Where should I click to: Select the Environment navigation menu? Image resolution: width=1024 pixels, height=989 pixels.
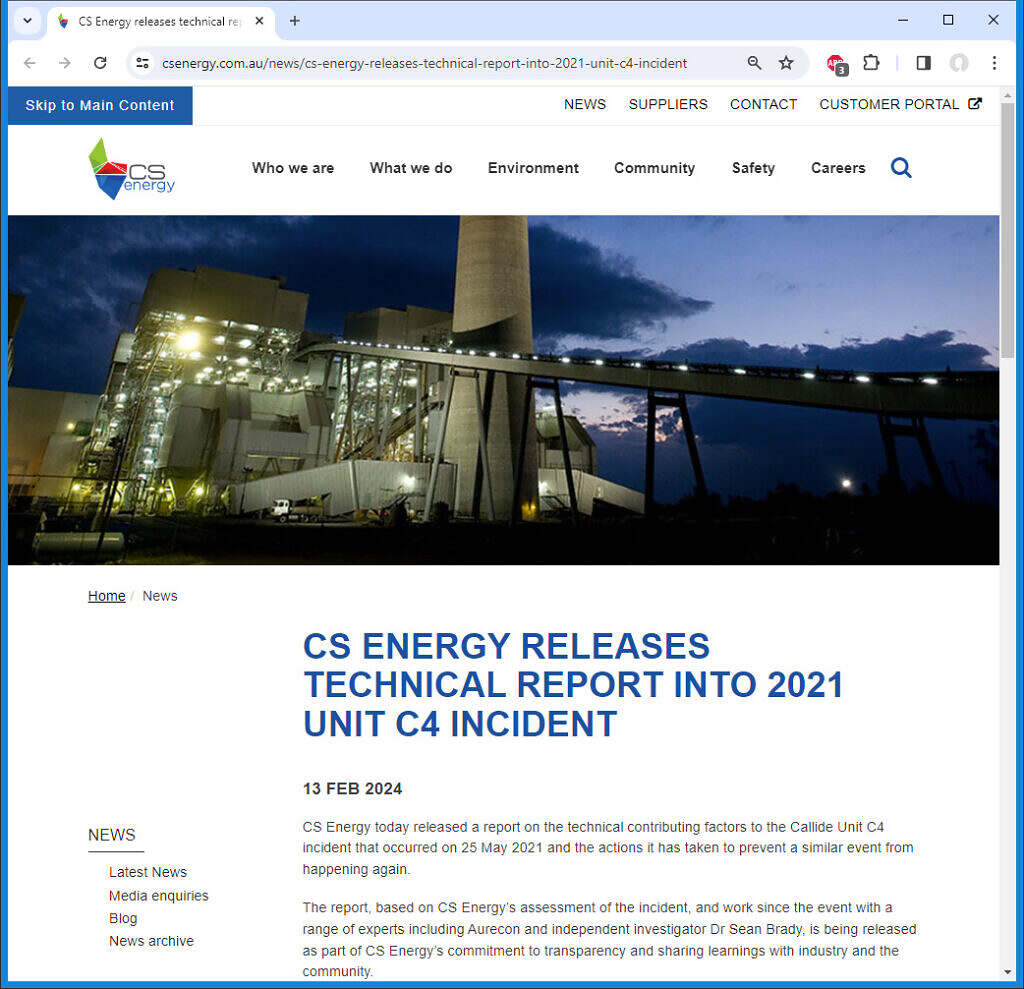(533, 168)
